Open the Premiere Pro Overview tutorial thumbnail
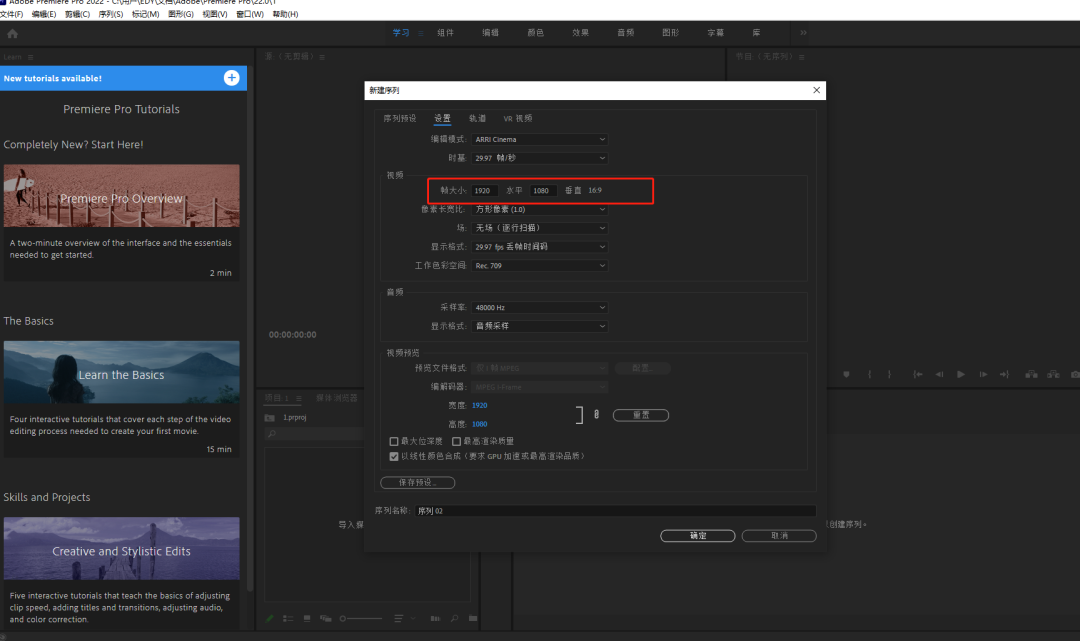This screenshot has height=641, width=1080. coord(121,196)
